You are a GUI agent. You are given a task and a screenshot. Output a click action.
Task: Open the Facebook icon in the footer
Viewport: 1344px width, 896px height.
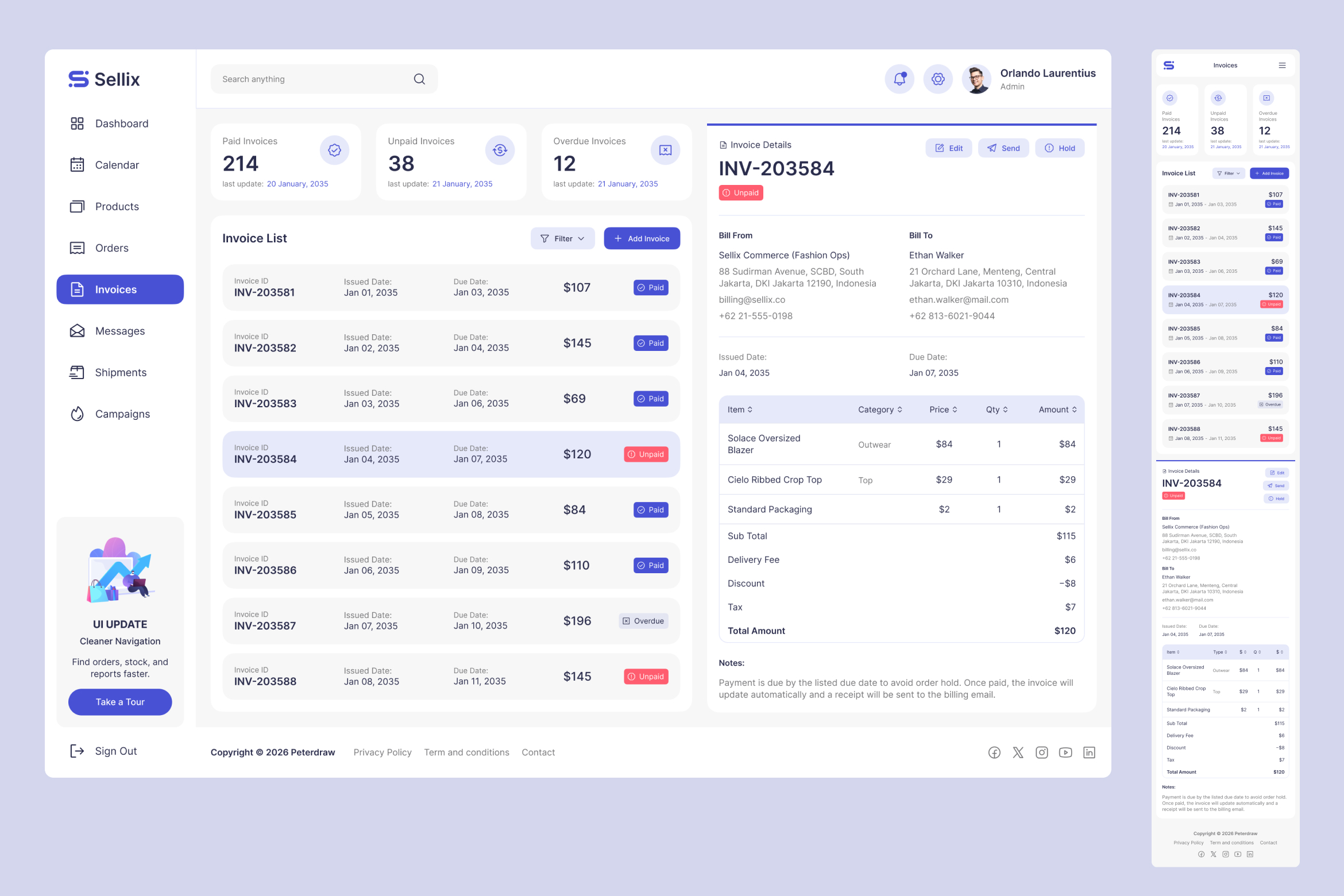pyautogui.click(x=994, y=752)
